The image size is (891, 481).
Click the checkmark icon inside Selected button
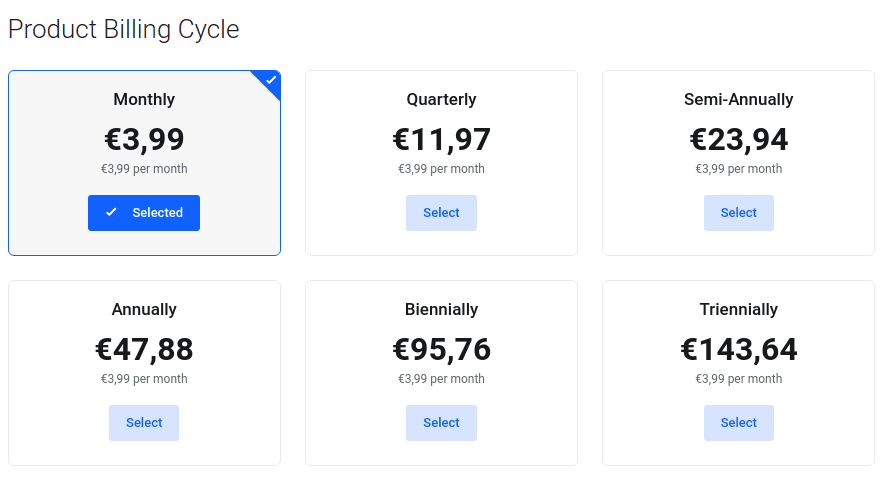coord(111,212)
